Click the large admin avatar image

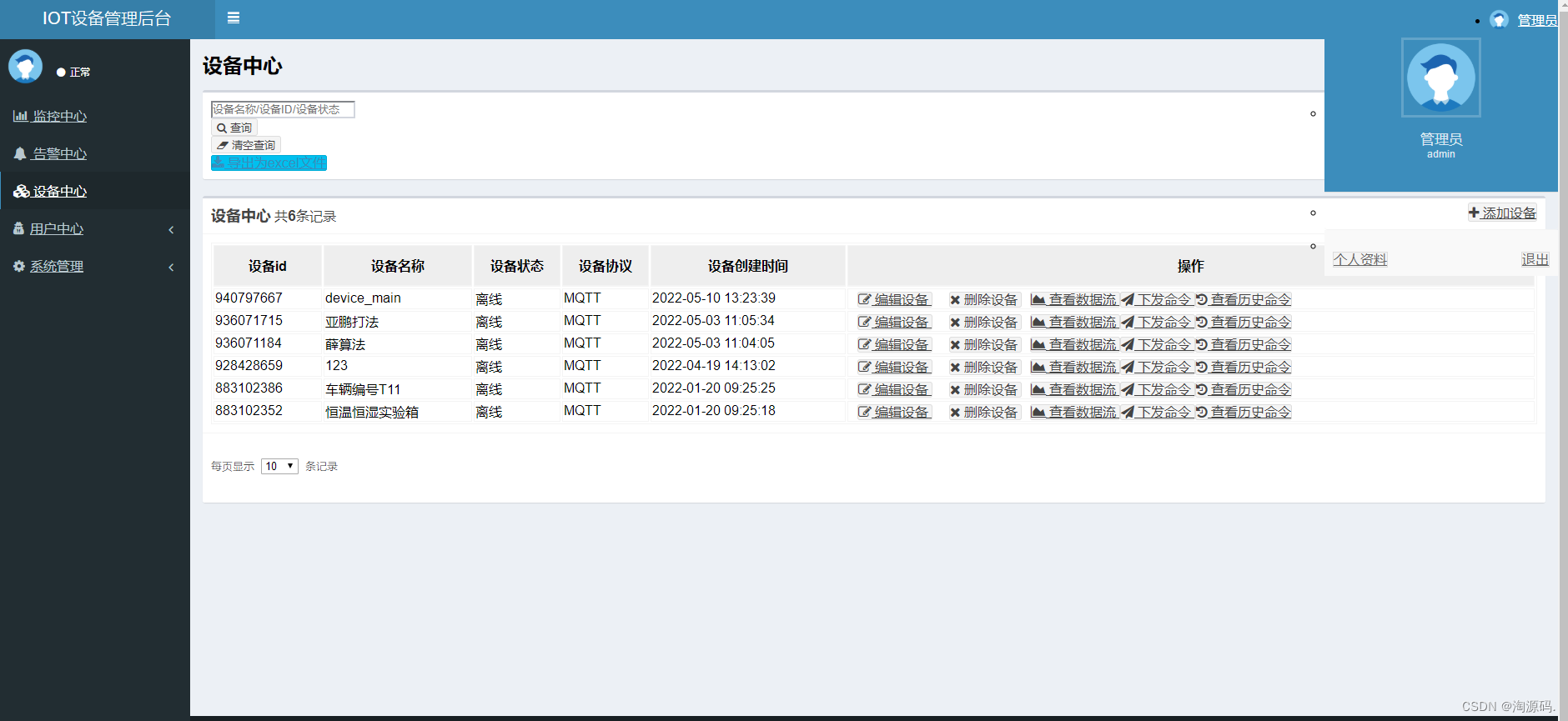pos(1441,78)
